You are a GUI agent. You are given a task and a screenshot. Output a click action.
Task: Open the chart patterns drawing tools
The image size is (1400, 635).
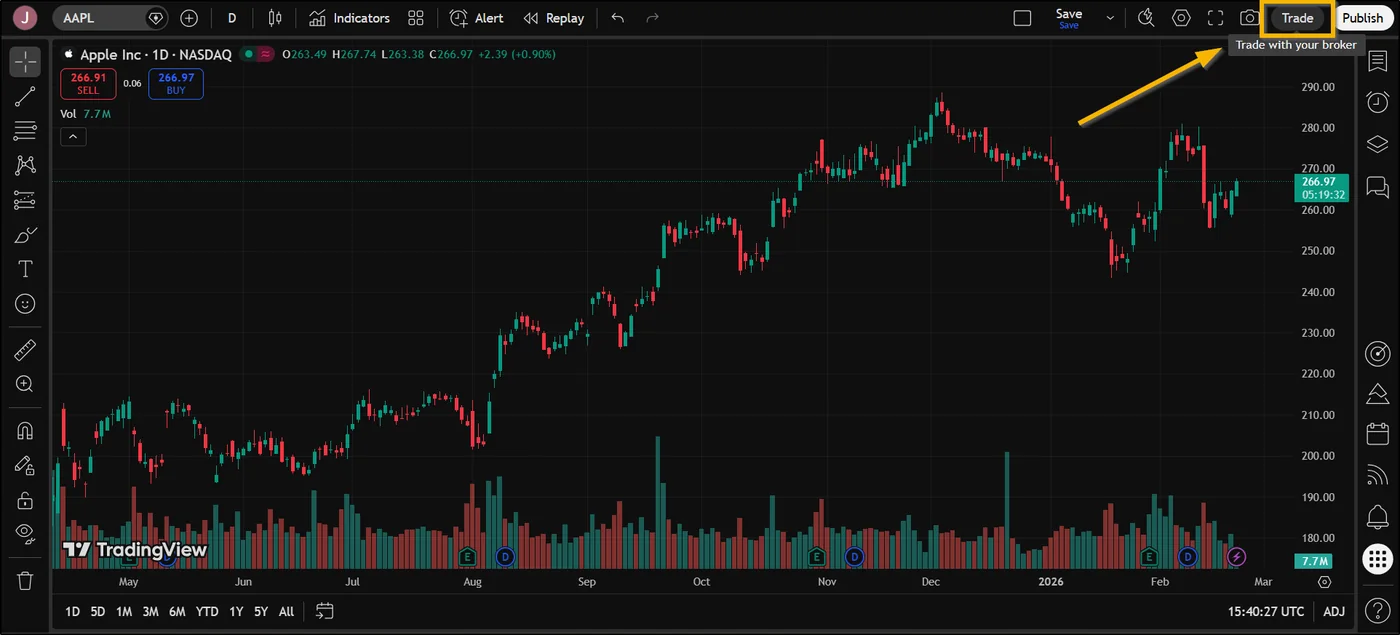point(25,166)
